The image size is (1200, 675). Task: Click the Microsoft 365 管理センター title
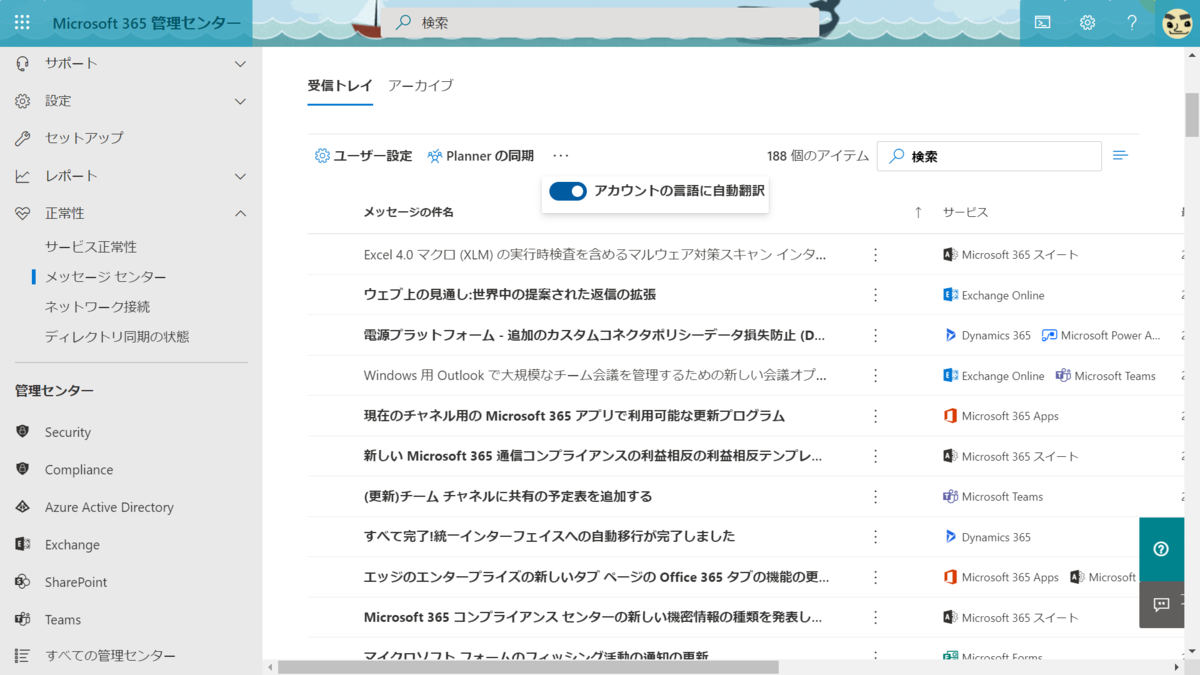tap(146, 23)
